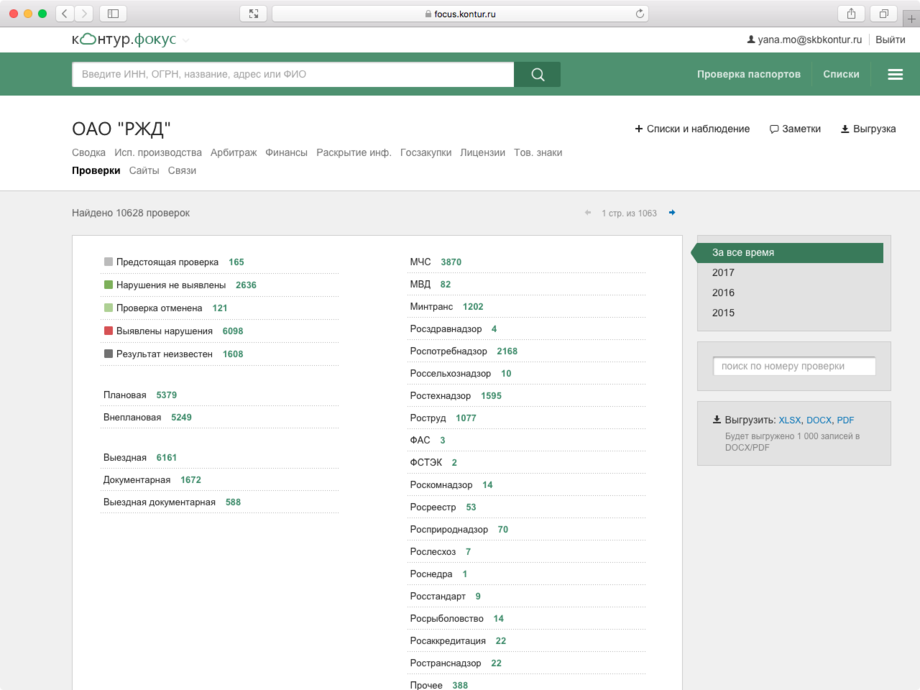Toggle Safari sidebar view icon
This screenshot has height=690, width=920.
[113, 14]
